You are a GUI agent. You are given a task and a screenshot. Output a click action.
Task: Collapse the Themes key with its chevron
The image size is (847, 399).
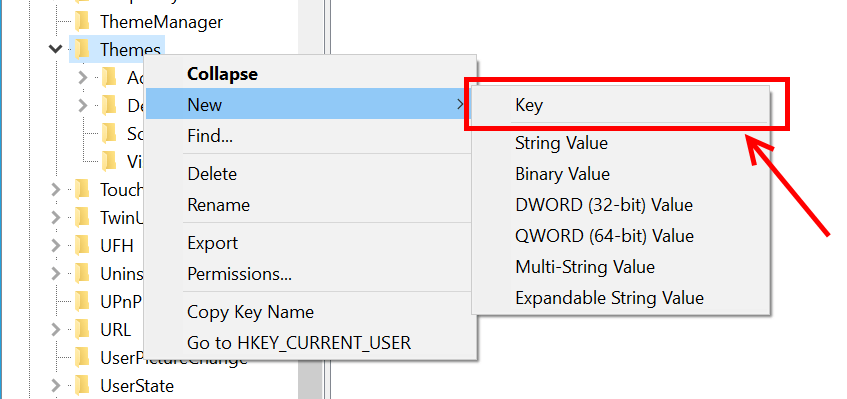[x=55, y=49]
